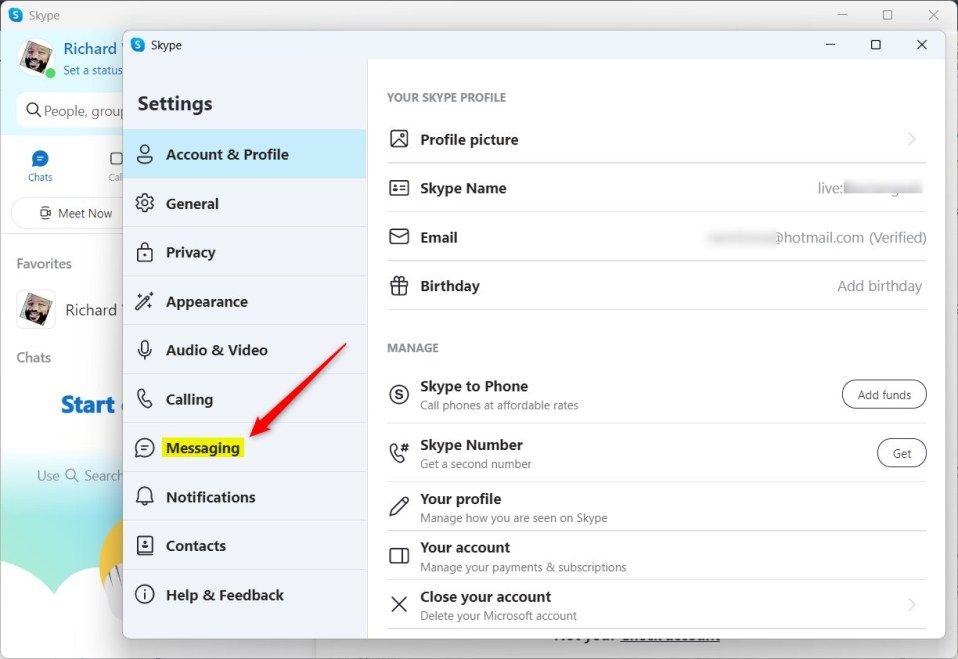This screenshot has width=958, height=659.
Task: Open Notifications settings
Action: coord(244,497)
